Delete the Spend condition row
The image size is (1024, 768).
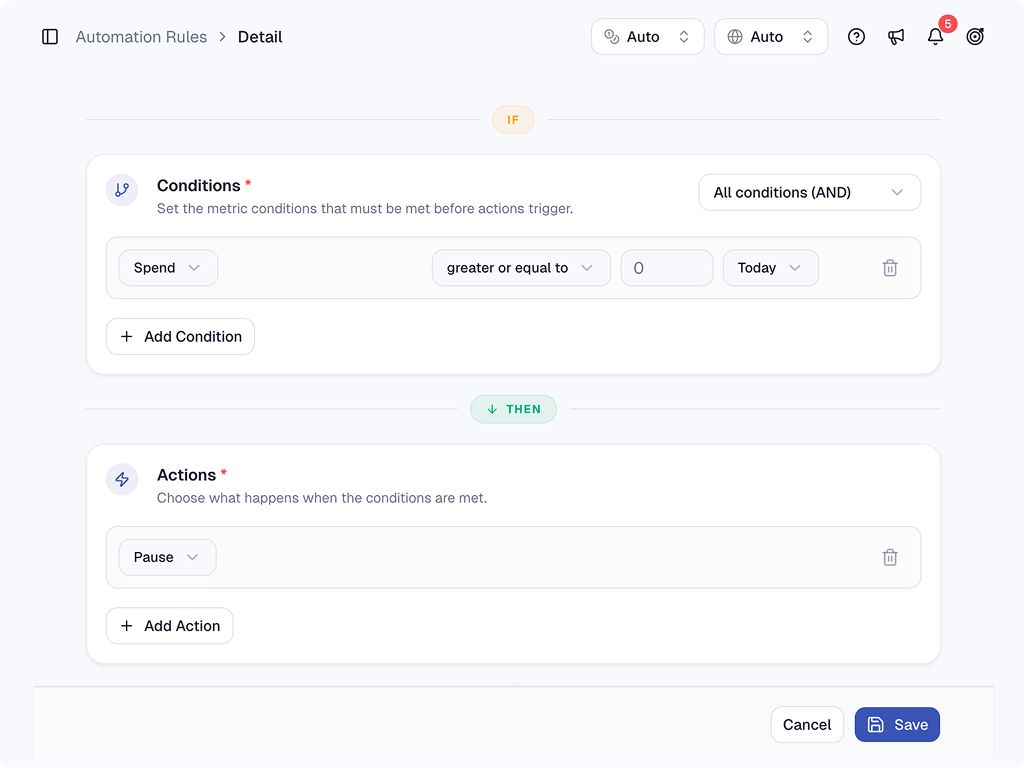tap(890, 268)
